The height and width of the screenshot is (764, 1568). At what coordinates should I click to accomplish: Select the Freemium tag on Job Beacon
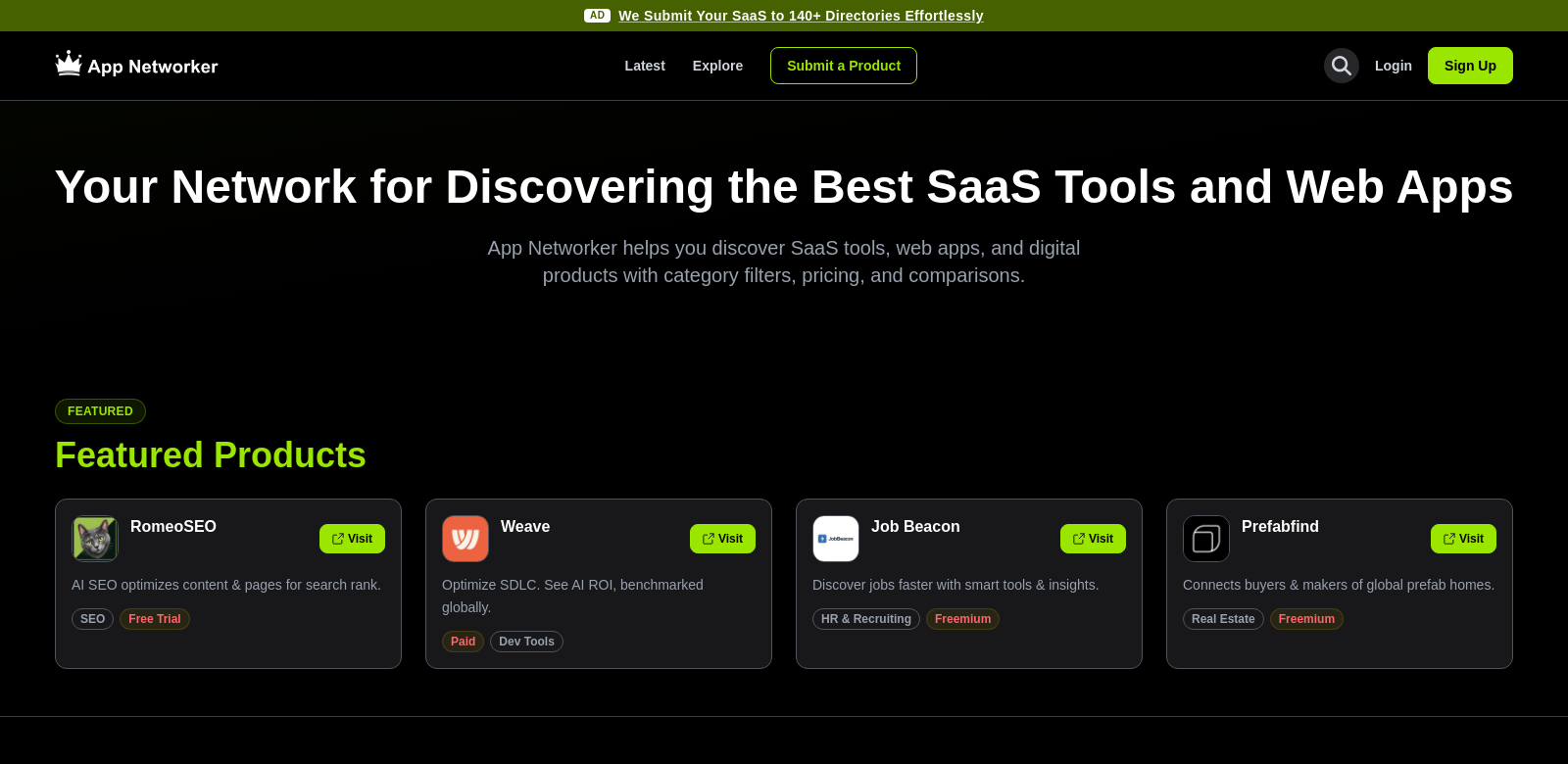coord(962,619)
